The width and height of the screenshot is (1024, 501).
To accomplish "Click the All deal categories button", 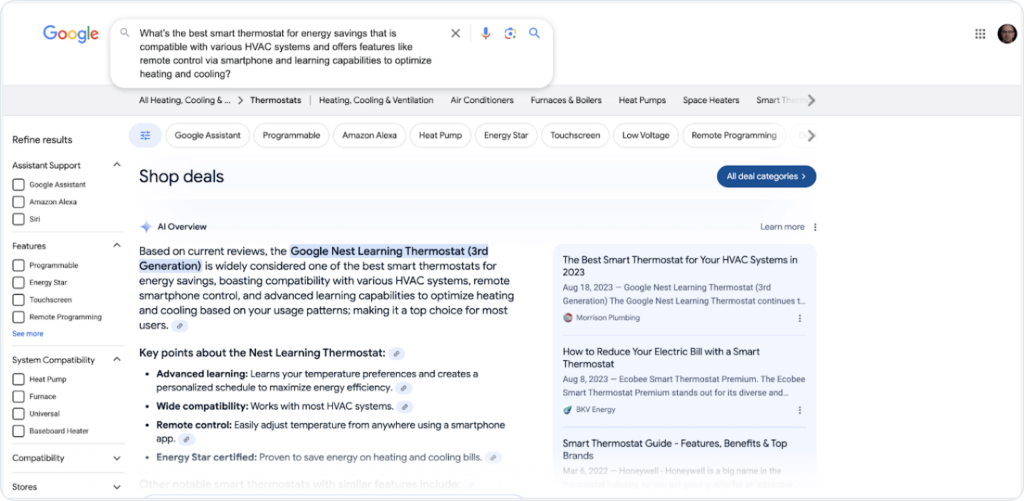I will click(x=766, y=176).
